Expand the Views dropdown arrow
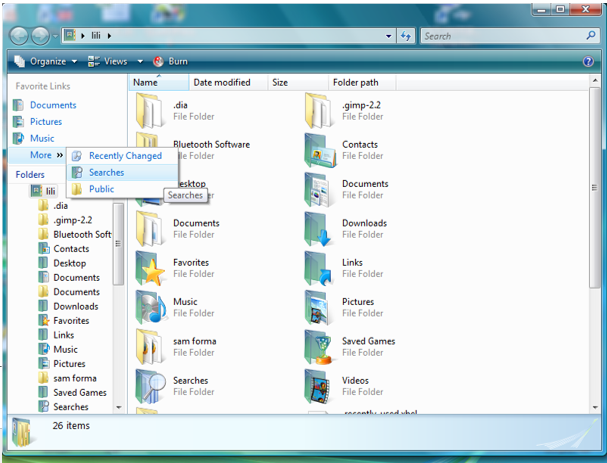This screenshot has height=463, width=607. click(x=140, y=61)
